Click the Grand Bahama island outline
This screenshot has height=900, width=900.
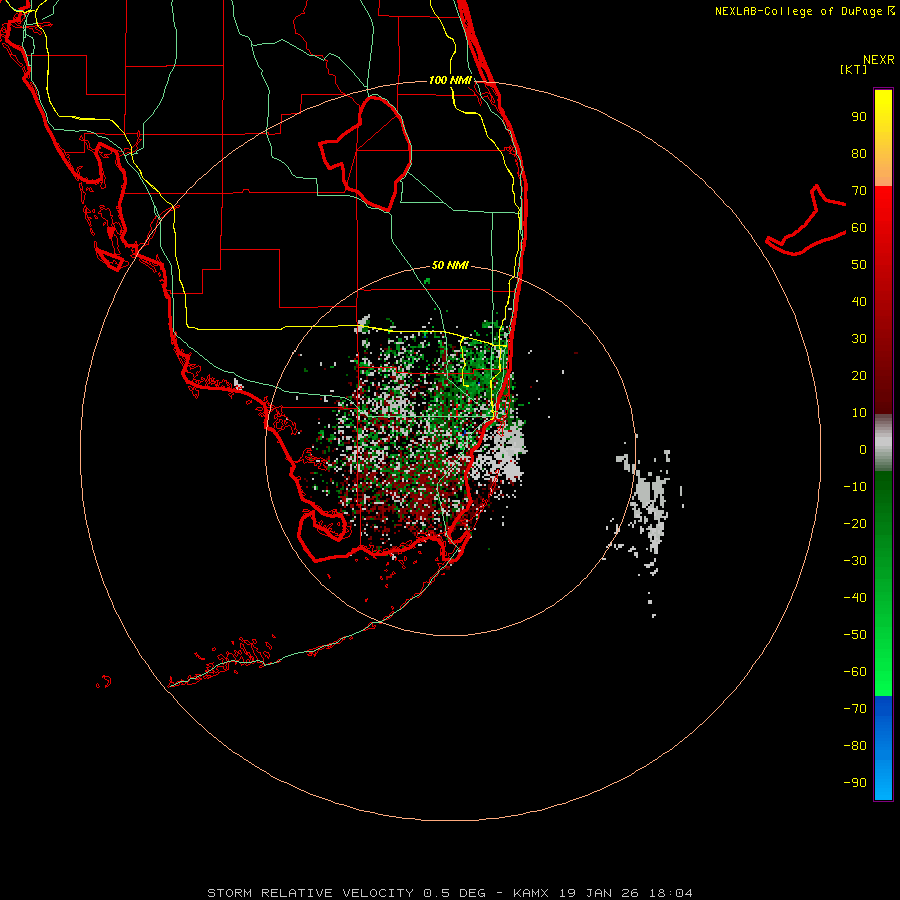click(x=806, y=220)
